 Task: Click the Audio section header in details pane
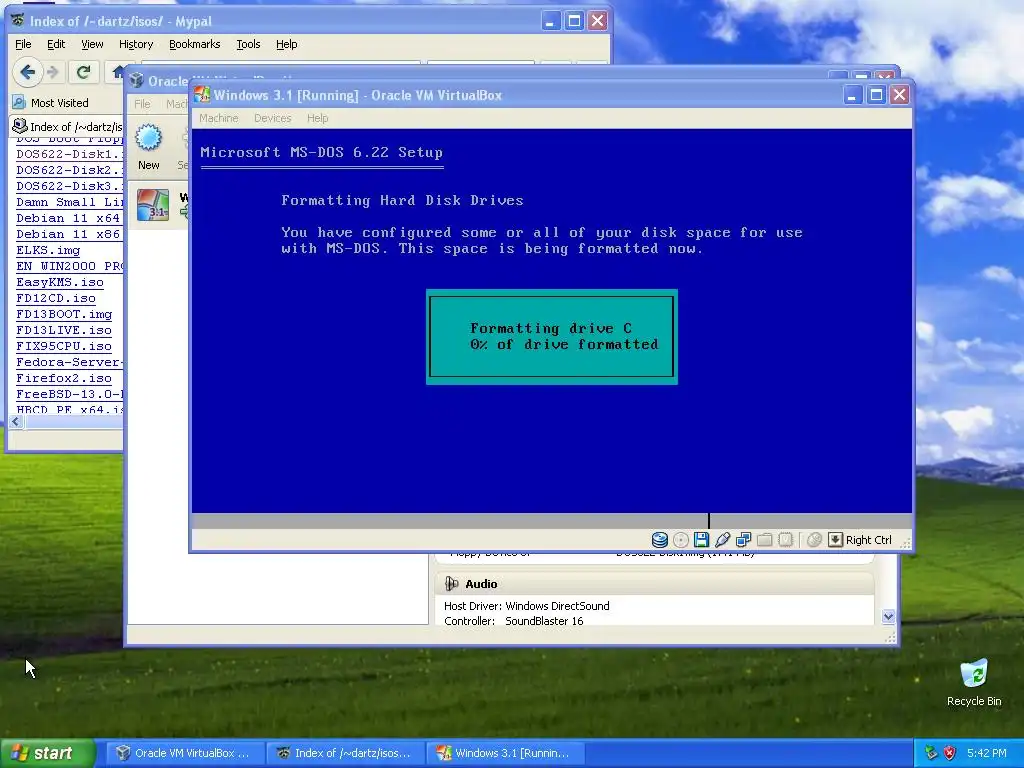[654, 583]
